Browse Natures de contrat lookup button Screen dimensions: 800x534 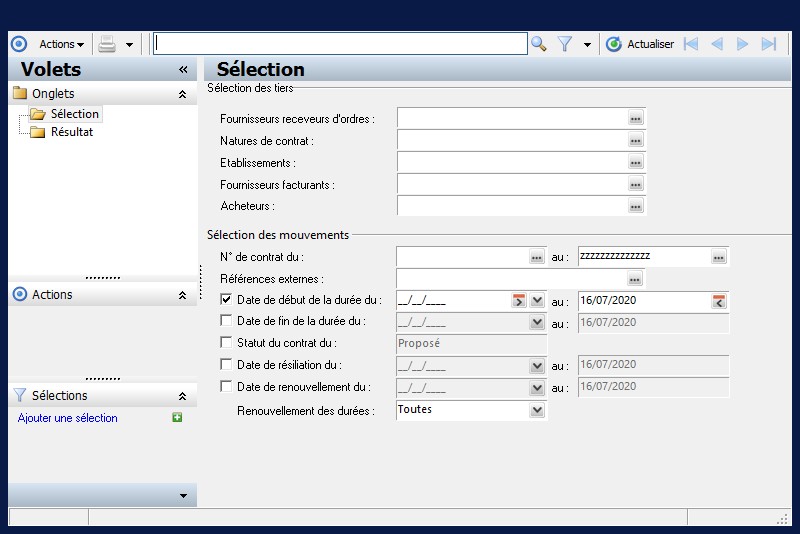coord(635,140)
